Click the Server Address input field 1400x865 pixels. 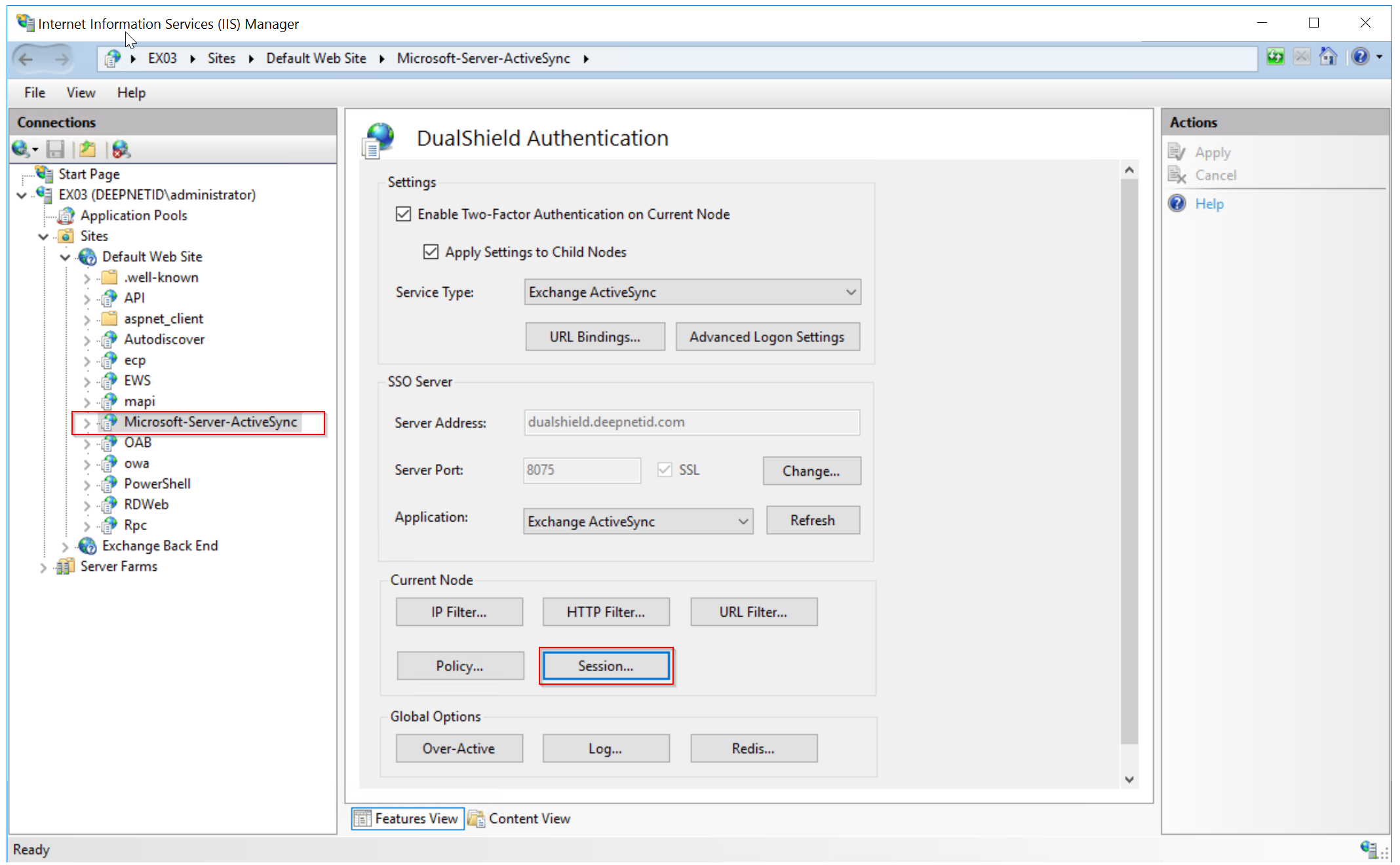691,423
